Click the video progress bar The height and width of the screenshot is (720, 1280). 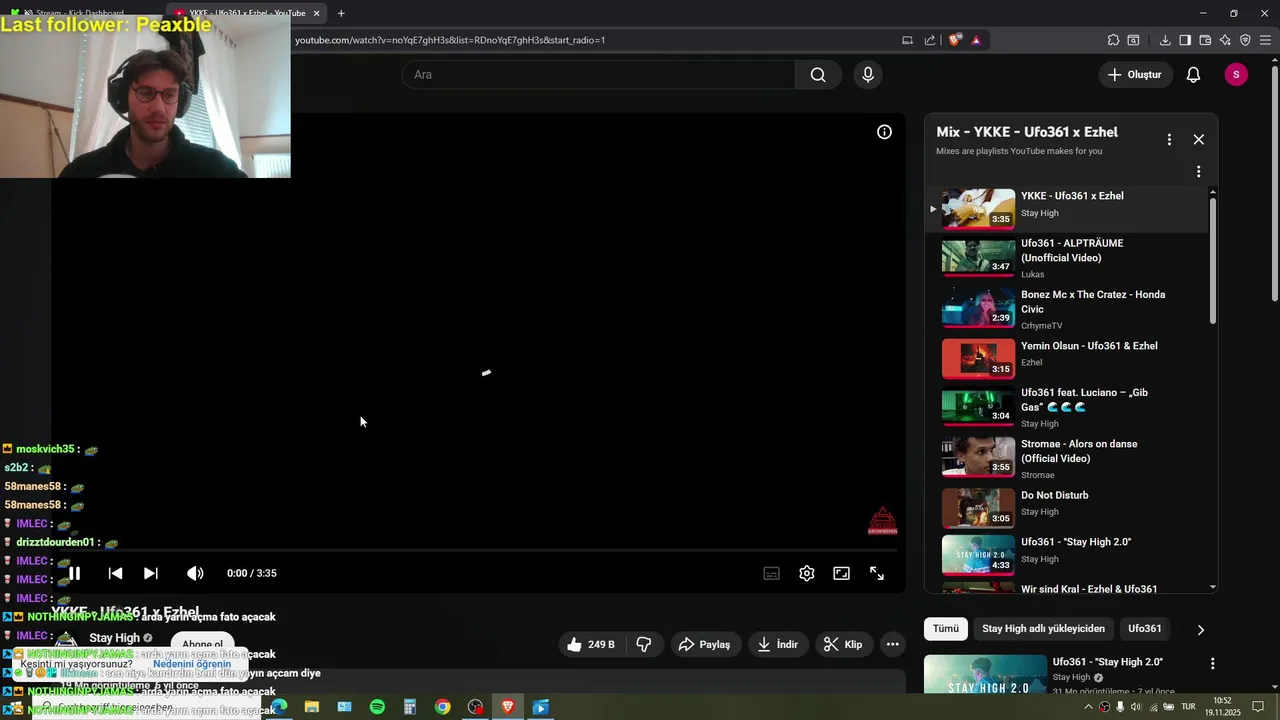478,551
